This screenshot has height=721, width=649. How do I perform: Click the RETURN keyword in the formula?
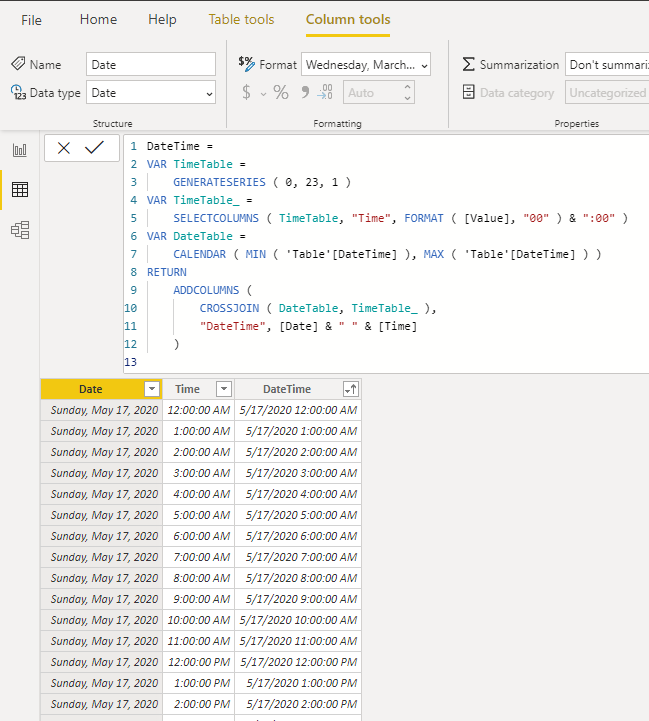[167, 272]
